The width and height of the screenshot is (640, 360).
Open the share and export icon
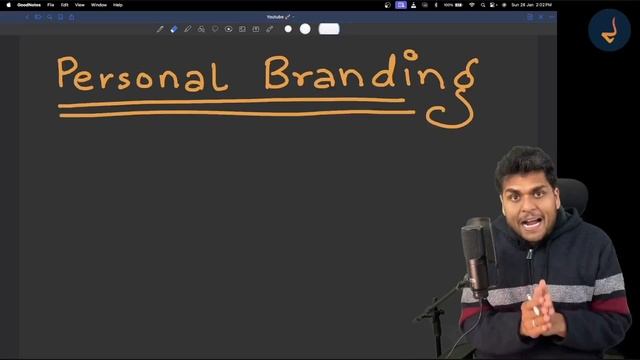click(x=72, y=17)
